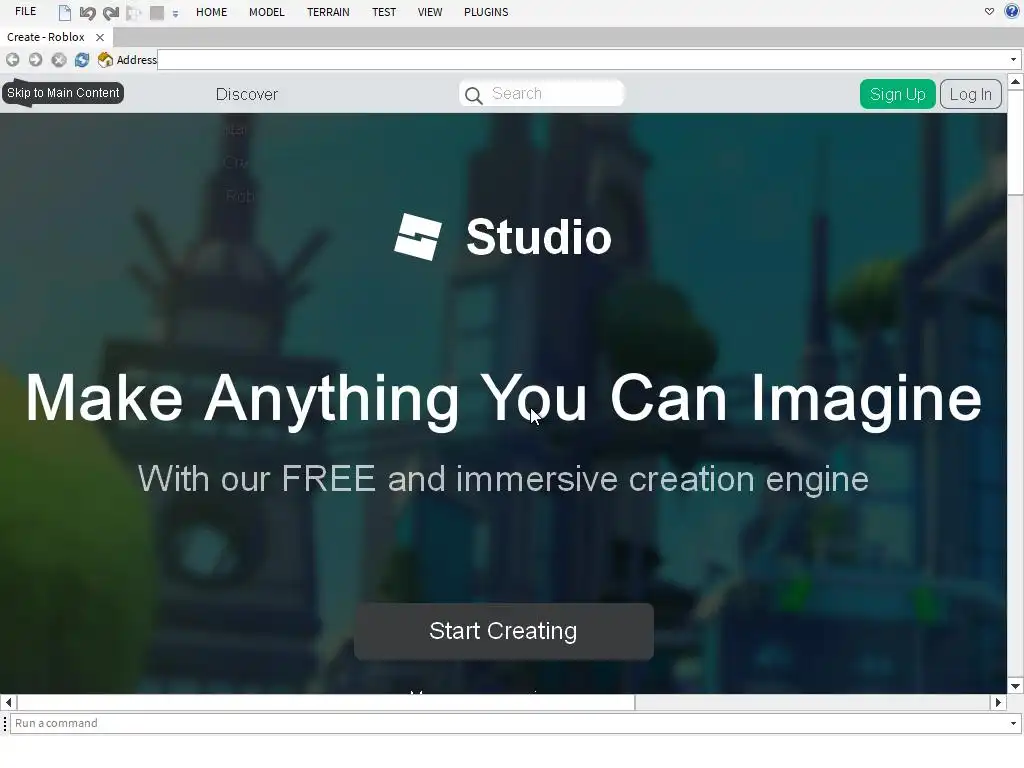1024x768 pixels.
Task: Refresh the page with the reload icon
Action: coord(82,59)
